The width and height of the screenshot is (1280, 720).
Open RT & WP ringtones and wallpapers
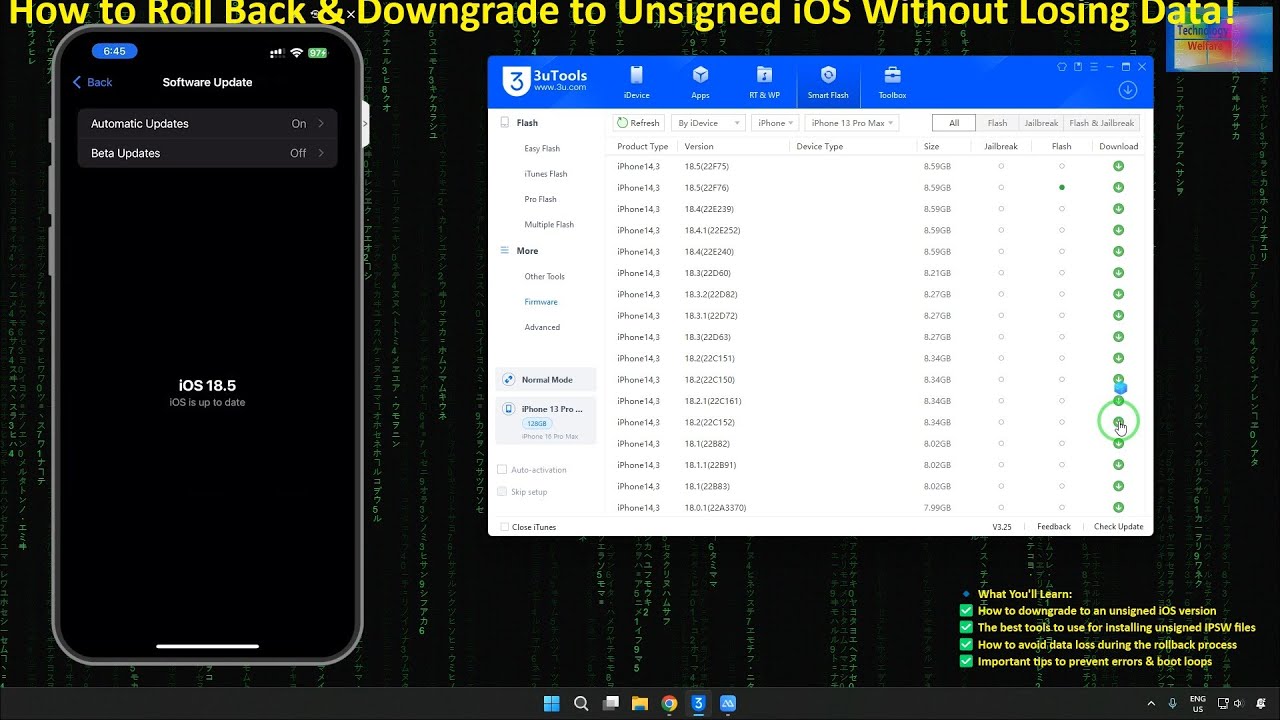pos(764,83)
